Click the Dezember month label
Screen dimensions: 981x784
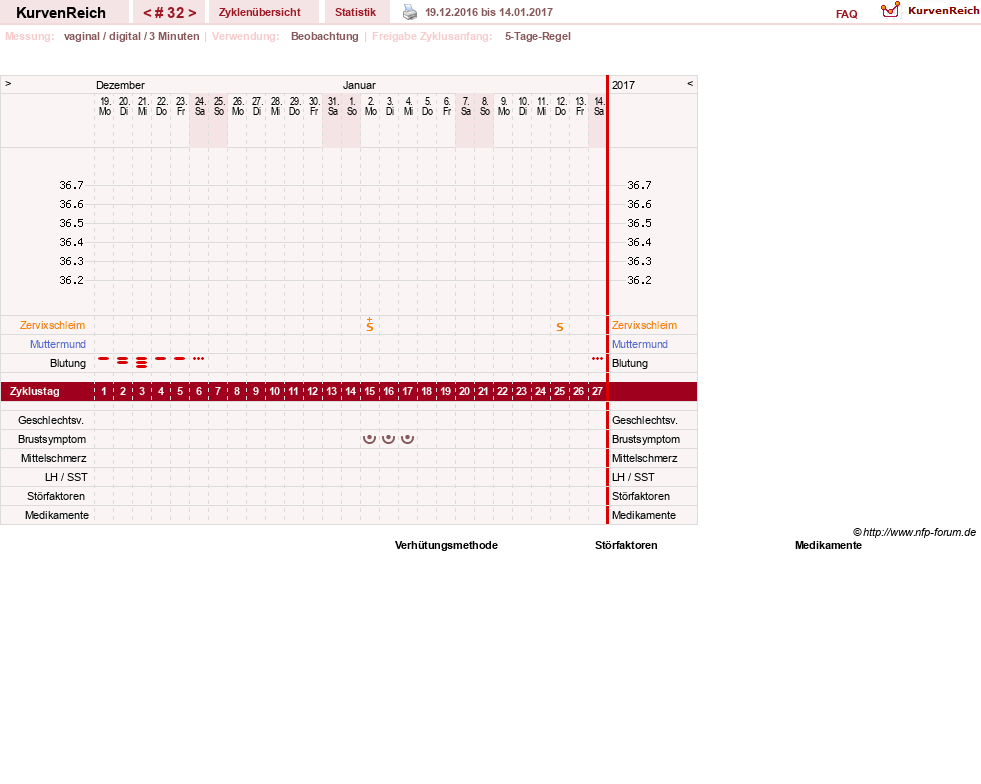120,85
